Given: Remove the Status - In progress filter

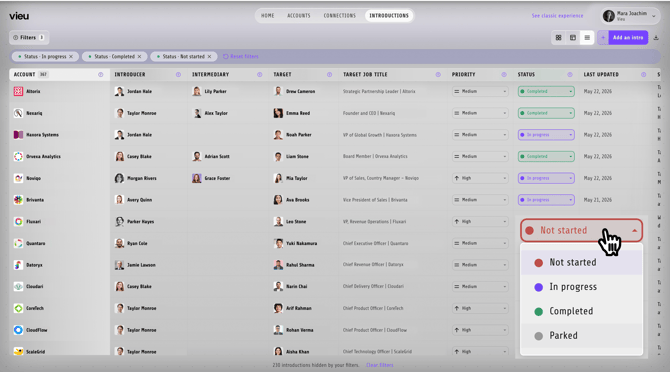Looking at the screenshot, I should pos(71,56).
